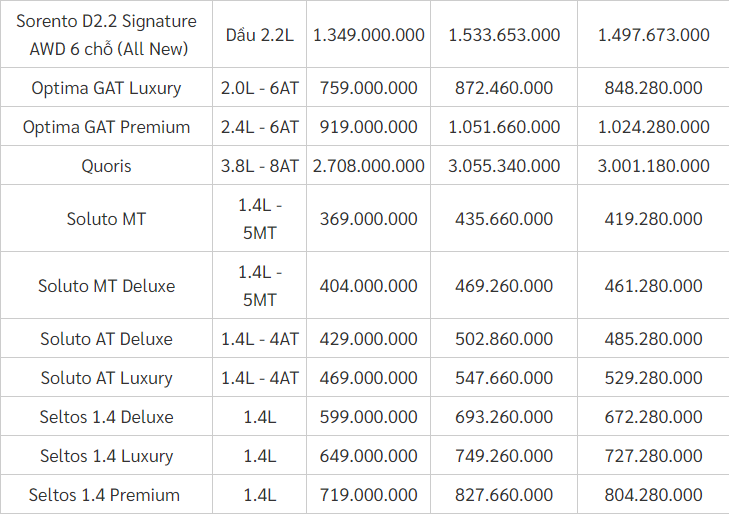Select the 3.8L - 8AT engine cell
This screenshot has width=729, height=515.
260,166
